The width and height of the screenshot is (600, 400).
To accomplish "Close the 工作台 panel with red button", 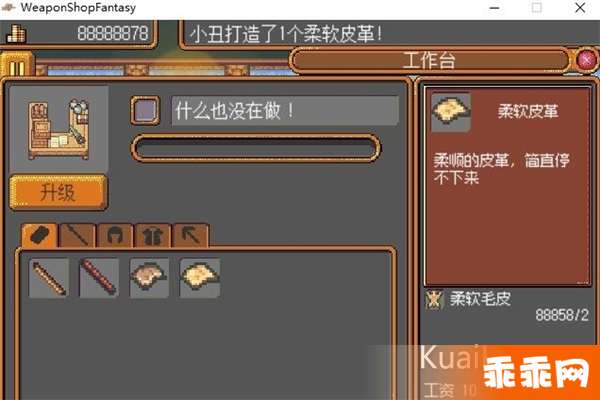I will pos(586,60).
